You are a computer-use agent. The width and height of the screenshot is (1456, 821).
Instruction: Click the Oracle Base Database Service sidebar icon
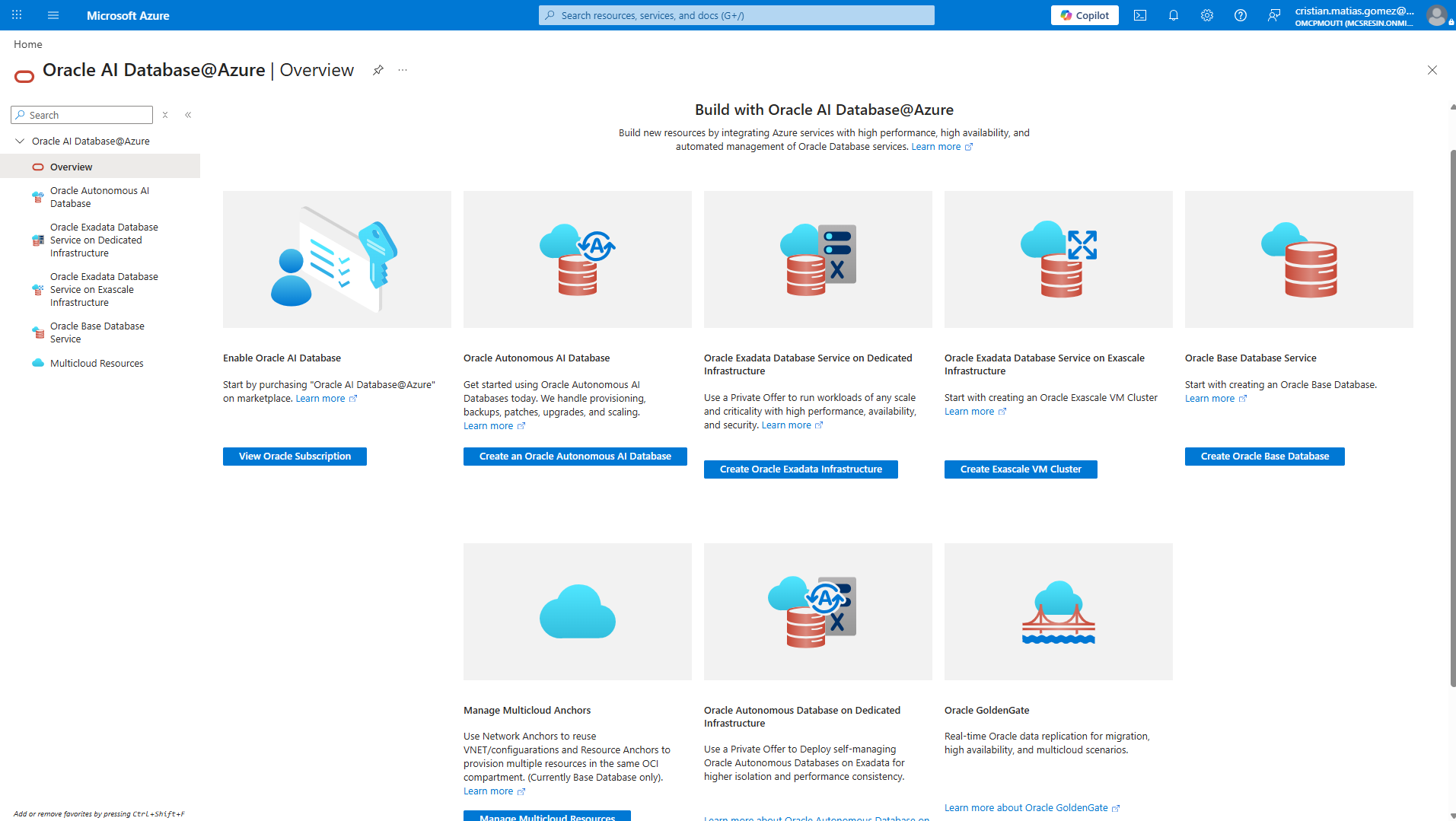(x=38, y=333)
